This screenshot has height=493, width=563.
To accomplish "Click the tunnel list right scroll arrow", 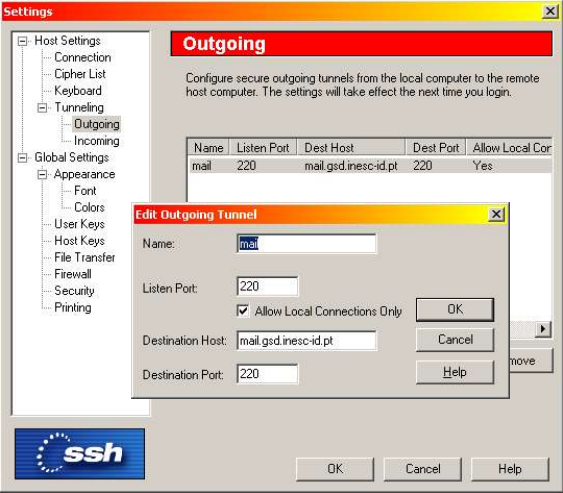I will [x=543, y=329].
